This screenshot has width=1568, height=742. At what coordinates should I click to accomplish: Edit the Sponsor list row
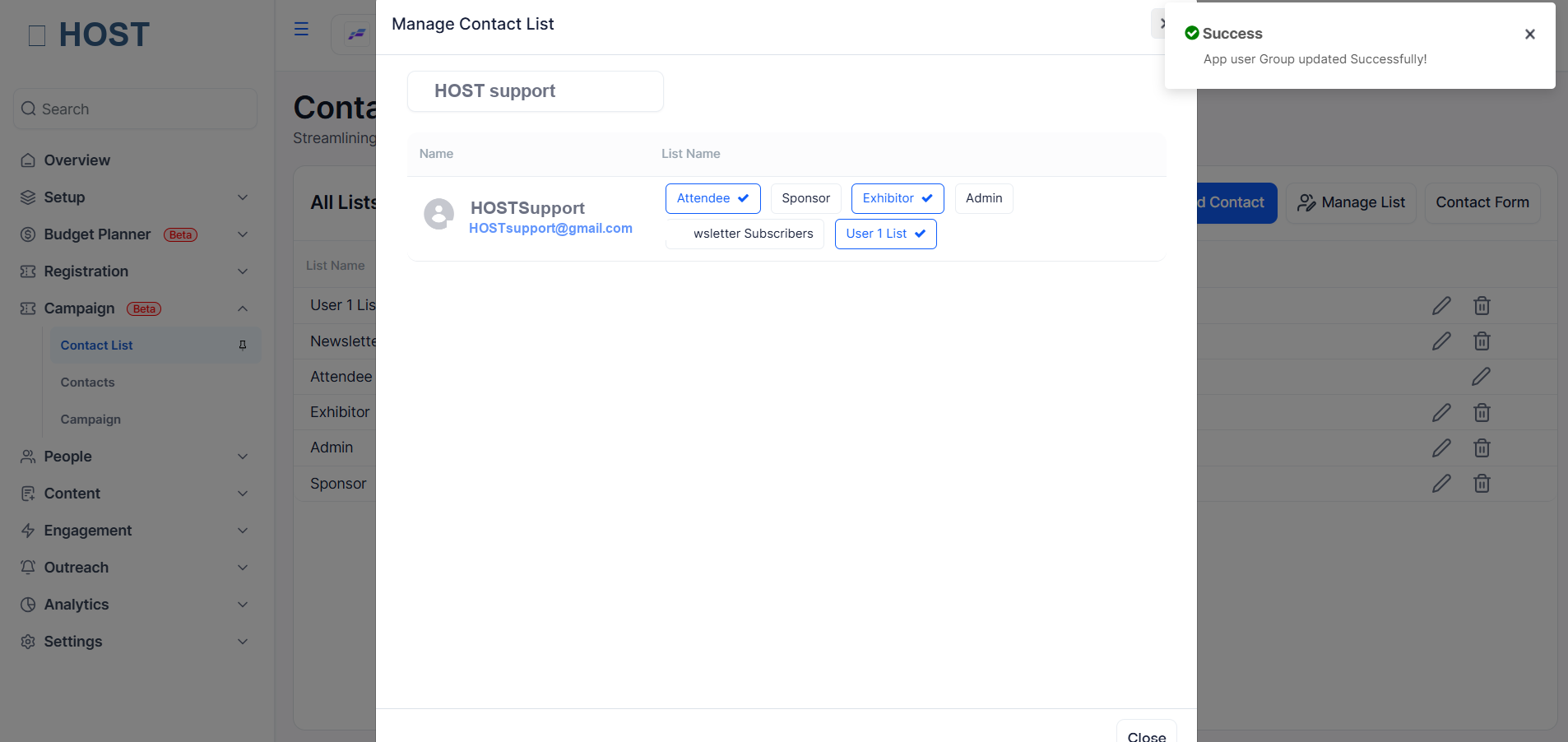click(1441, 484)
